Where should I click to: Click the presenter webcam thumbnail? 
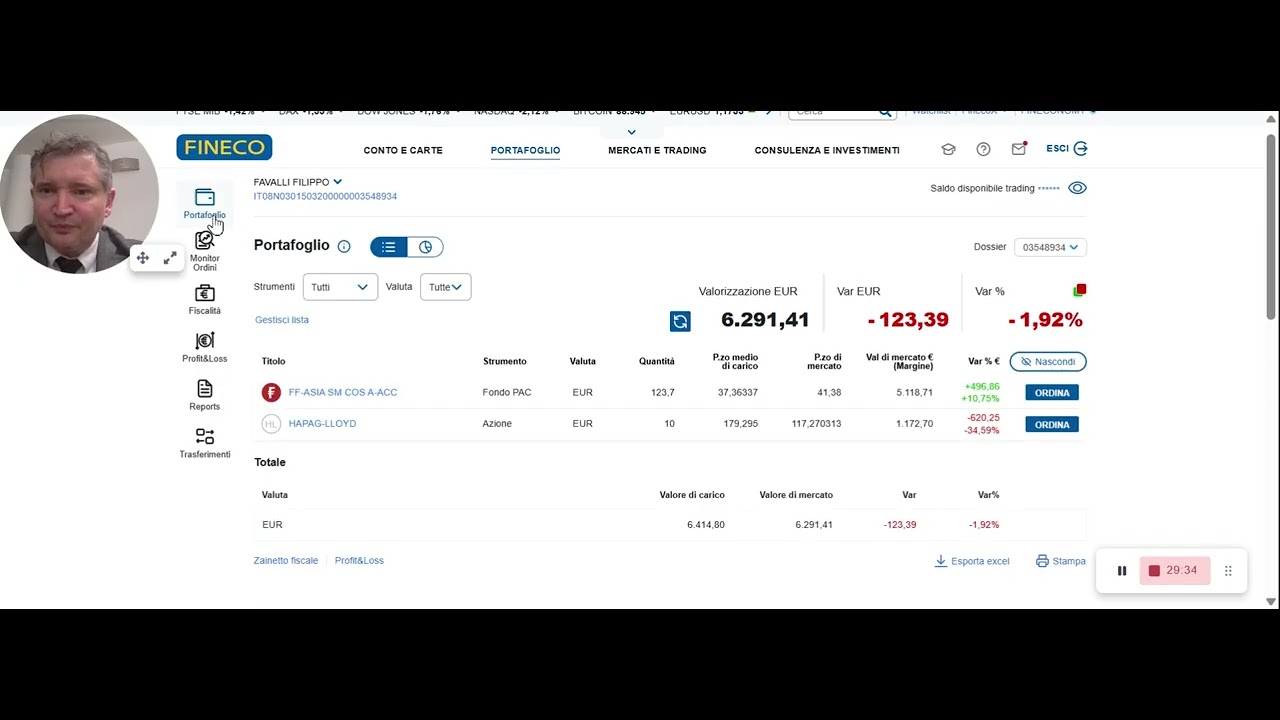coord(79,194)
